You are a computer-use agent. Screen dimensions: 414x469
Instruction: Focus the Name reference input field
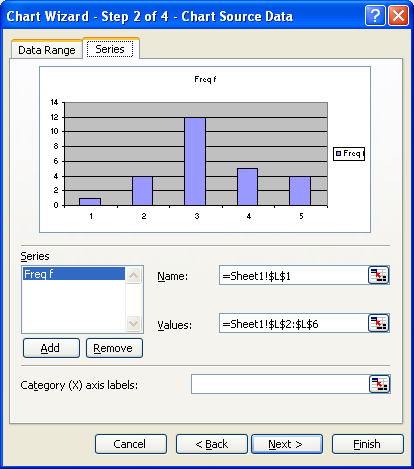294,275
